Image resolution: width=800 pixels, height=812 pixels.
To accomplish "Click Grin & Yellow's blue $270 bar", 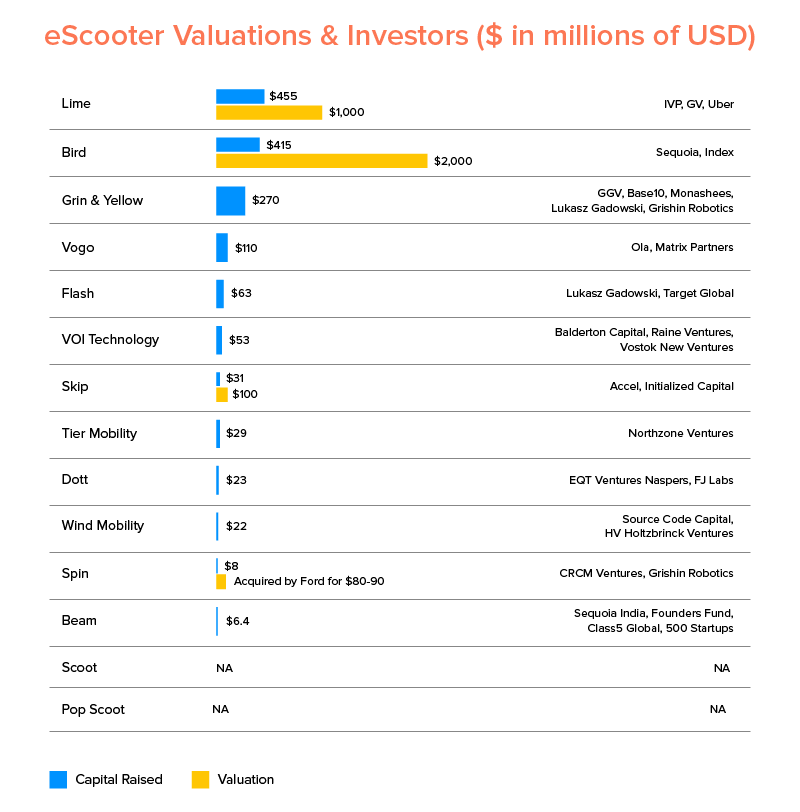I will pos(230,200).
